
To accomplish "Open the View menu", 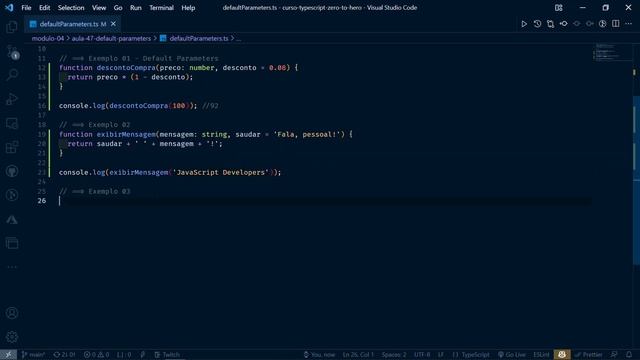I will click(99, 8).
